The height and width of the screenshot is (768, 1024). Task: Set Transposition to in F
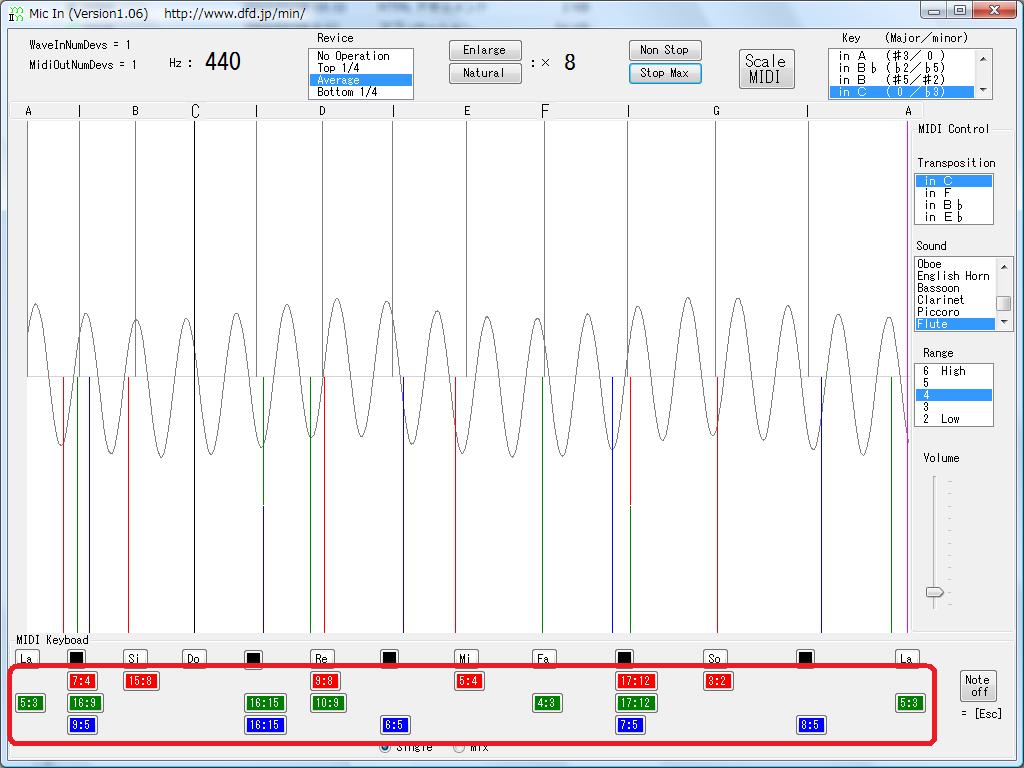click(x=953, y=193)
